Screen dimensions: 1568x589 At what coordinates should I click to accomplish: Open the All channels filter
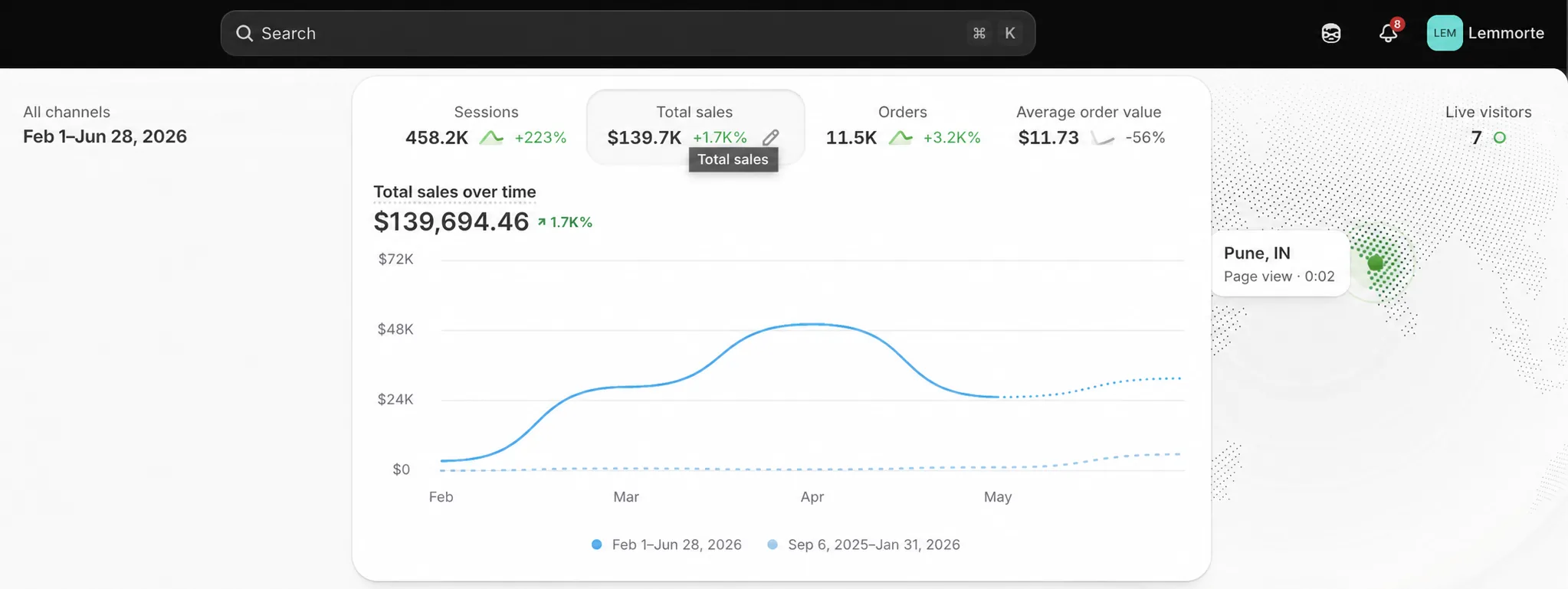pos(67,112)
